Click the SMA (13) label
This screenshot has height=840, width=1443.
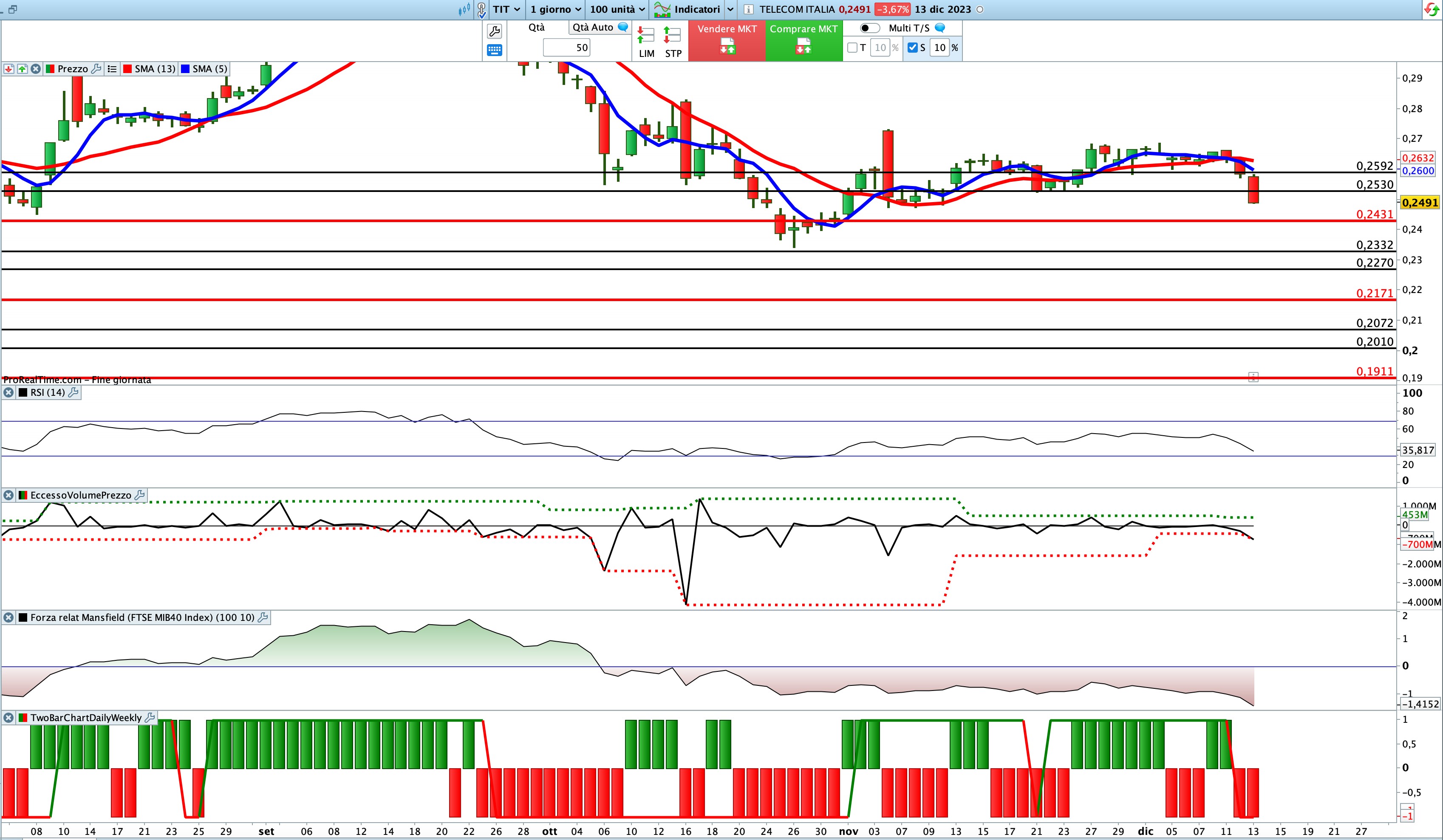155,69
